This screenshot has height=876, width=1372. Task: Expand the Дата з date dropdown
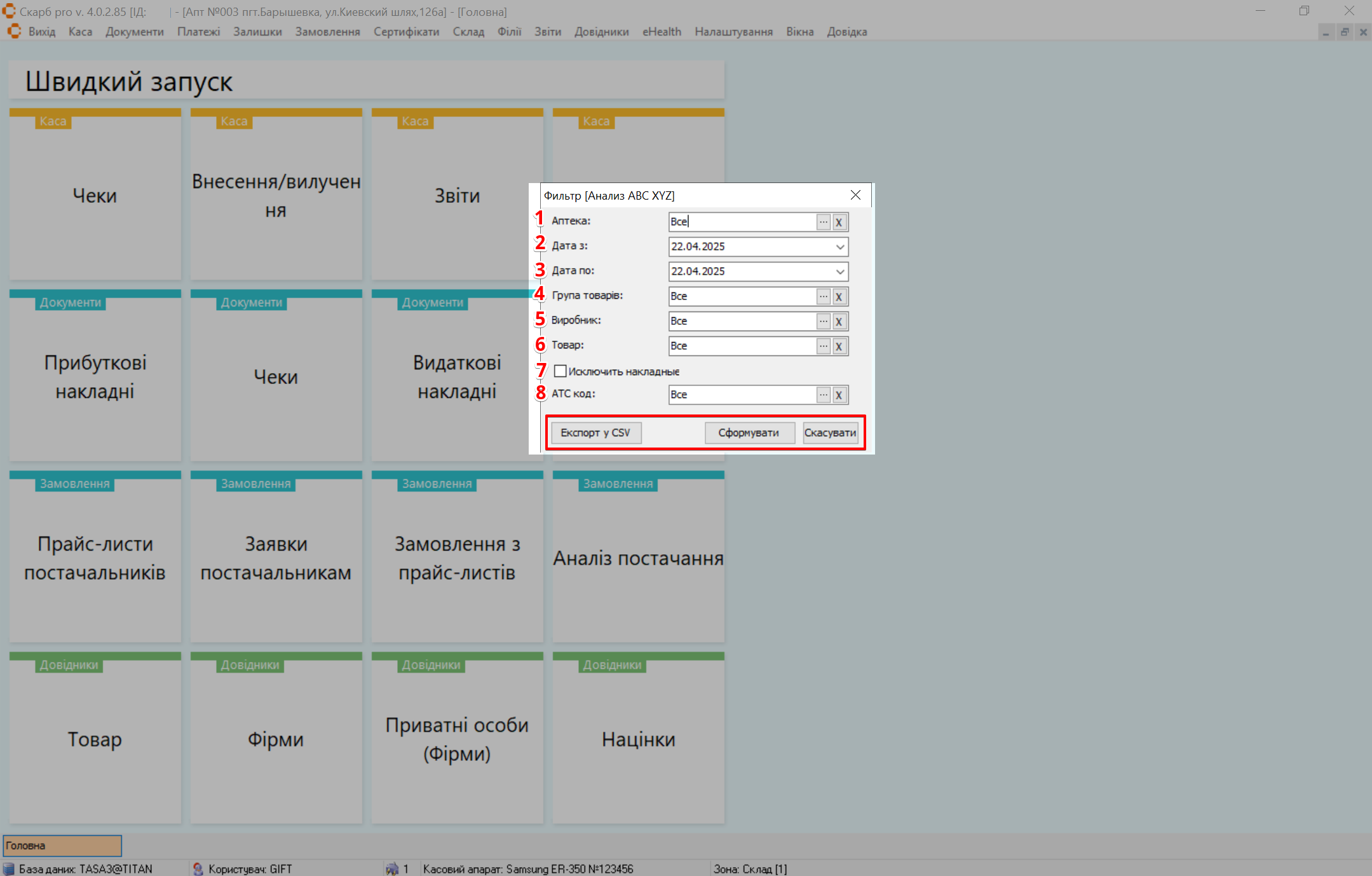coord(839,247)
